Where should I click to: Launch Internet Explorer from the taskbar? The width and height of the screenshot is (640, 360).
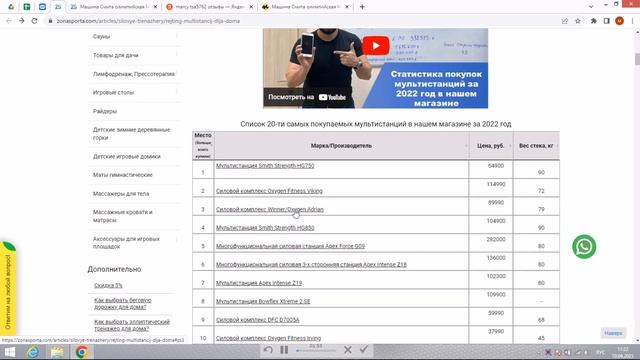[33, 352]
